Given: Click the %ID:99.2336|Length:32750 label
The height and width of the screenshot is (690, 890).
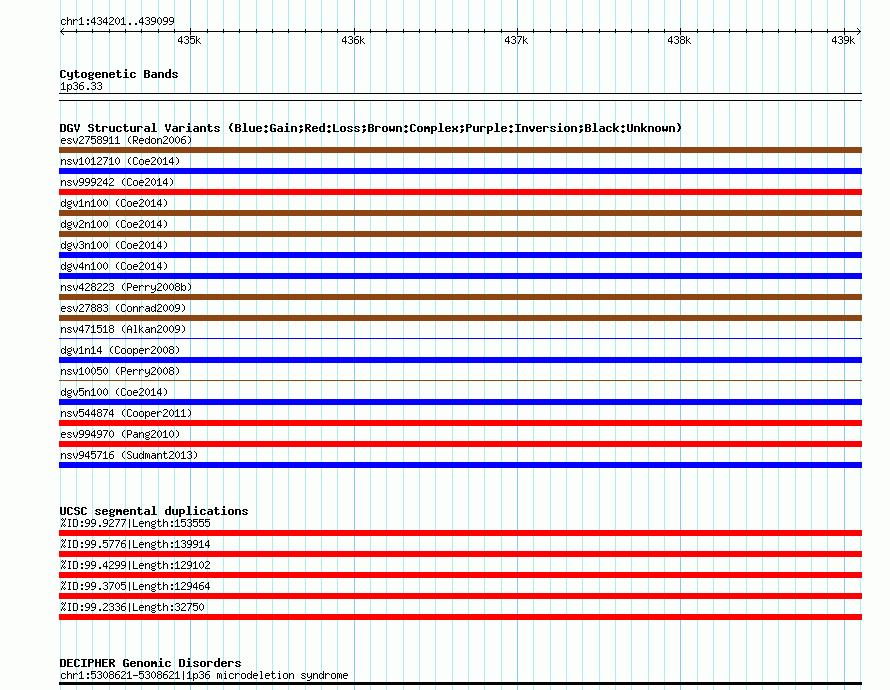Looking at the screenshot, I should [x=132, y=607].
